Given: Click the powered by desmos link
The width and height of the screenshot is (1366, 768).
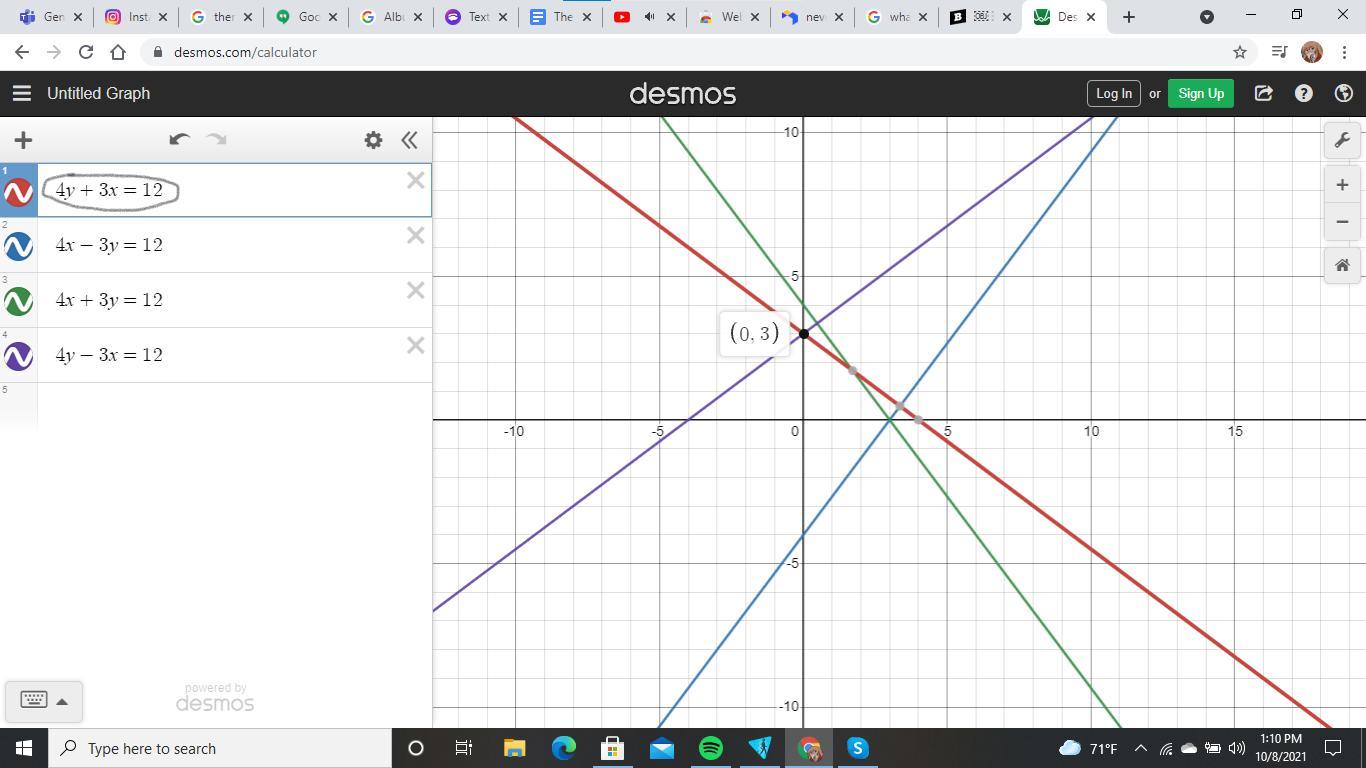Looking at the screenshot, I should tap(215, 697).
